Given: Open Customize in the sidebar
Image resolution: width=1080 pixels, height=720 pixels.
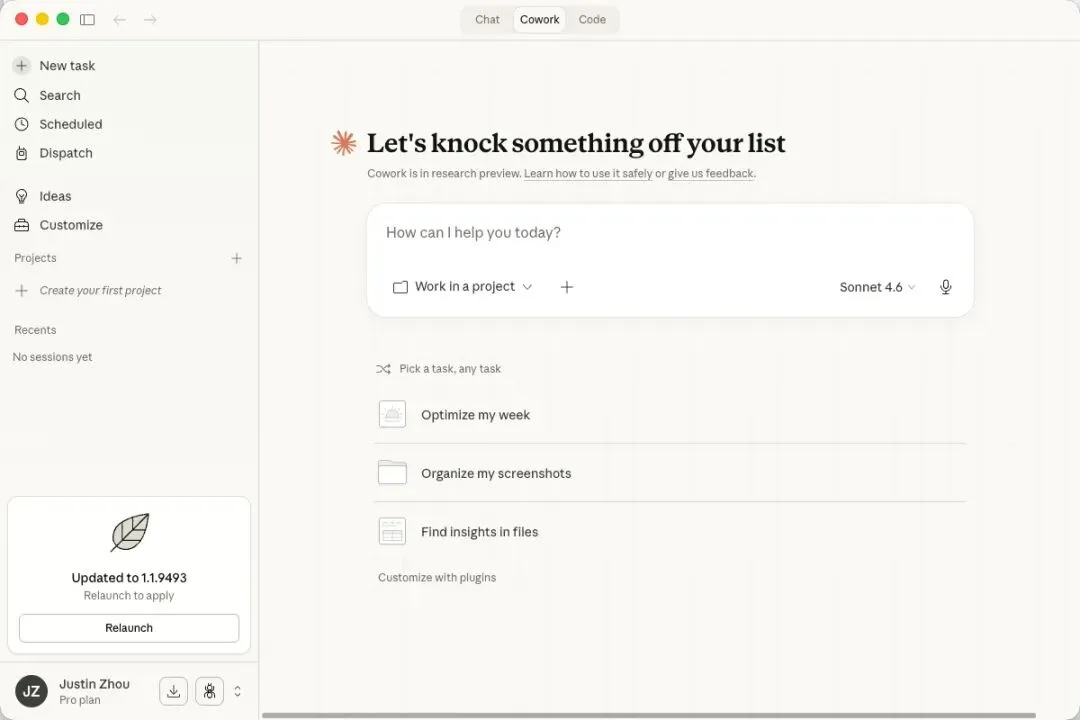Looking at the screenshot, I should (70, 226).
